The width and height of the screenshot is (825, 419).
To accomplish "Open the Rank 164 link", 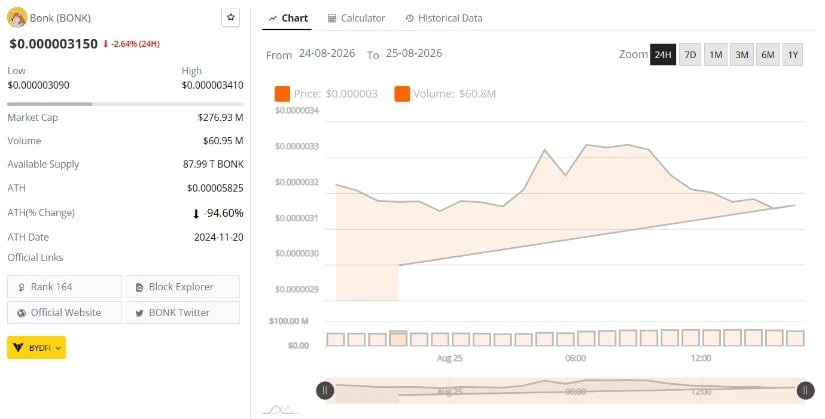I will point(64,287).
